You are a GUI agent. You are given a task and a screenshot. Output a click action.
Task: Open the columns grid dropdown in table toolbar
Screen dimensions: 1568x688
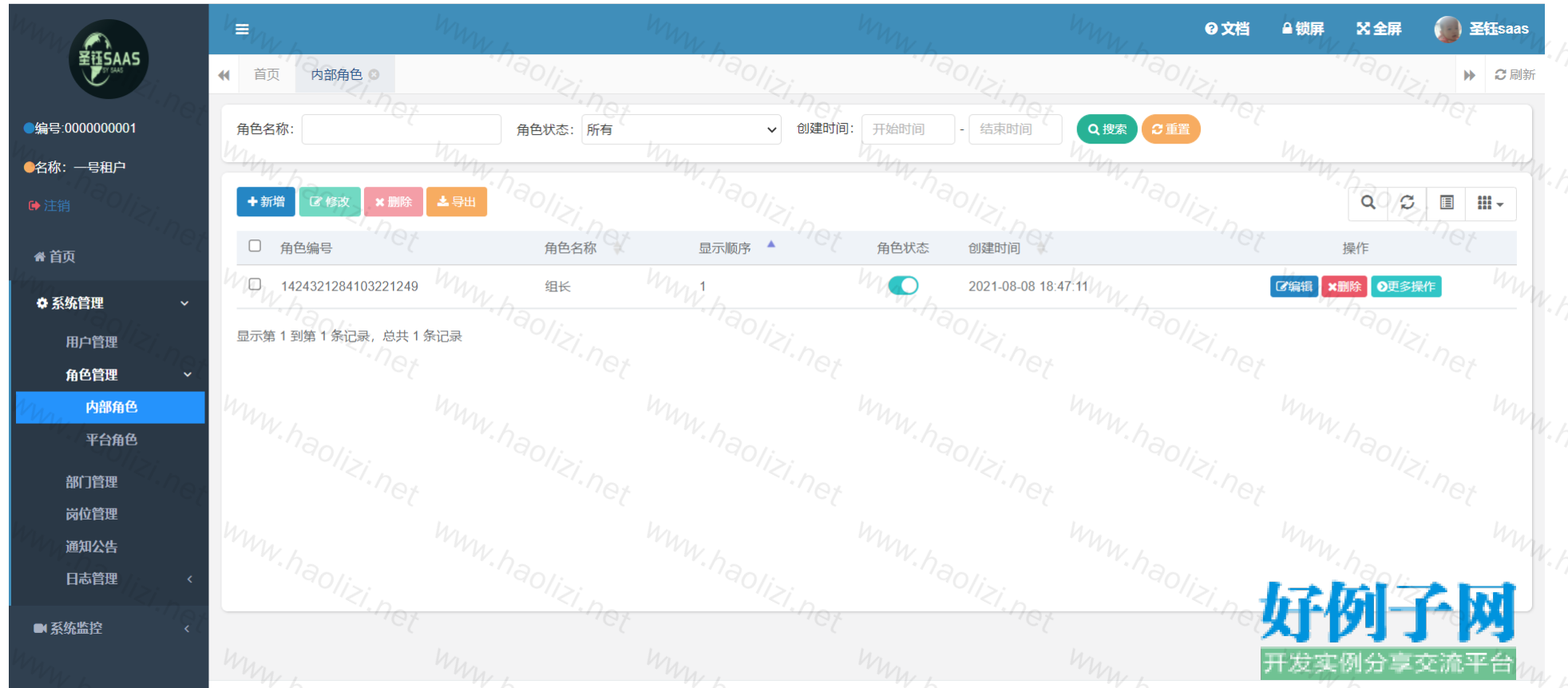coord(1490,204)
